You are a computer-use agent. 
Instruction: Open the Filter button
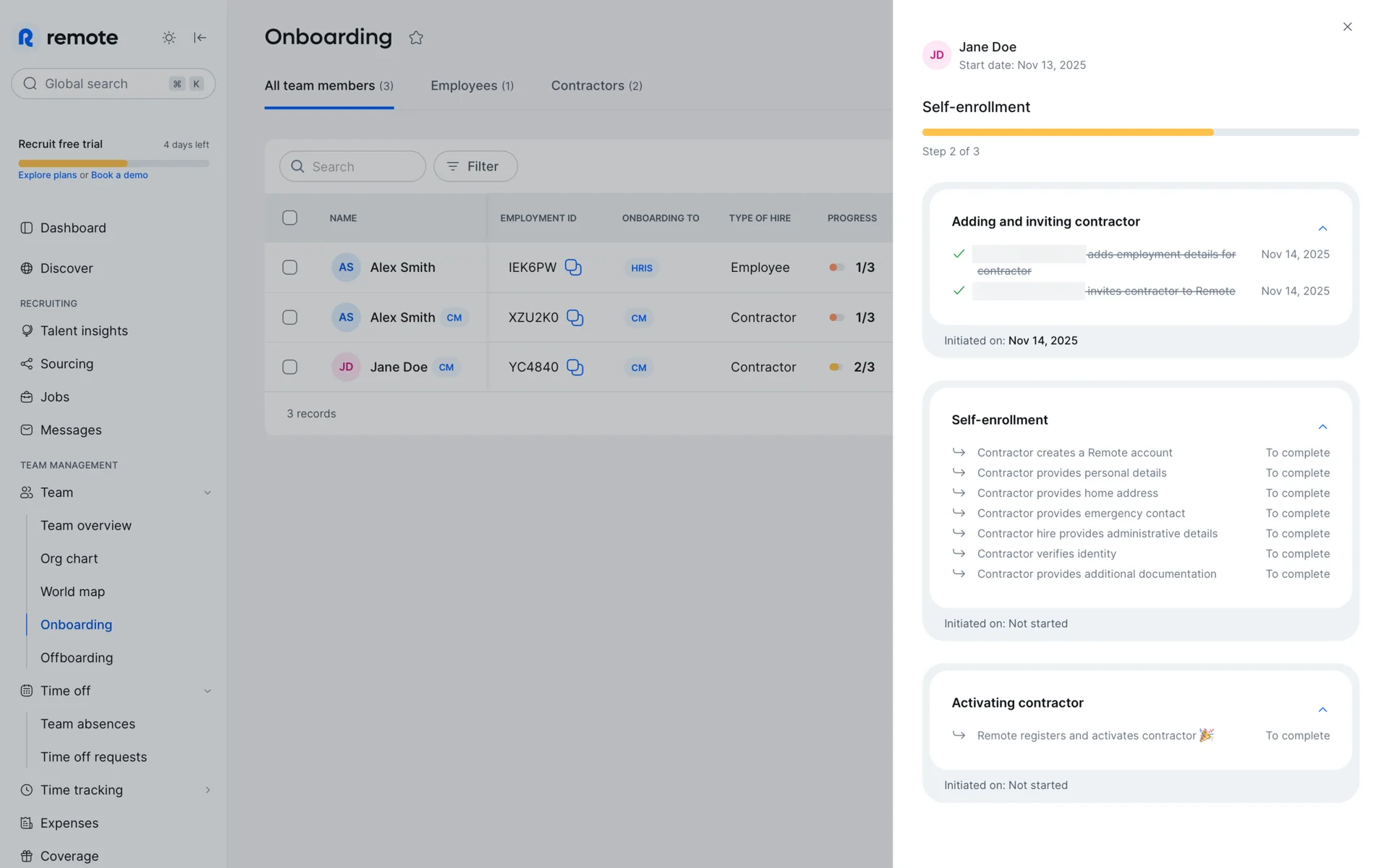coord(475,166)
